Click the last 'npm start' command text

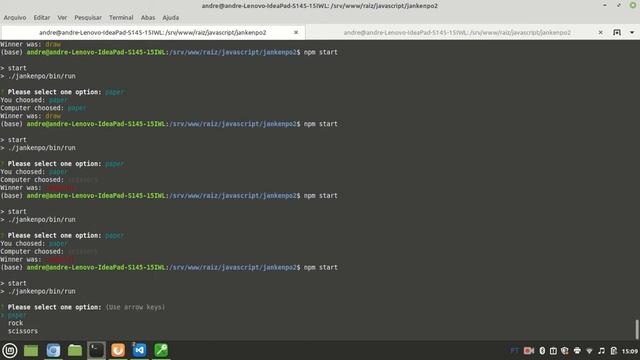(320, 267)
